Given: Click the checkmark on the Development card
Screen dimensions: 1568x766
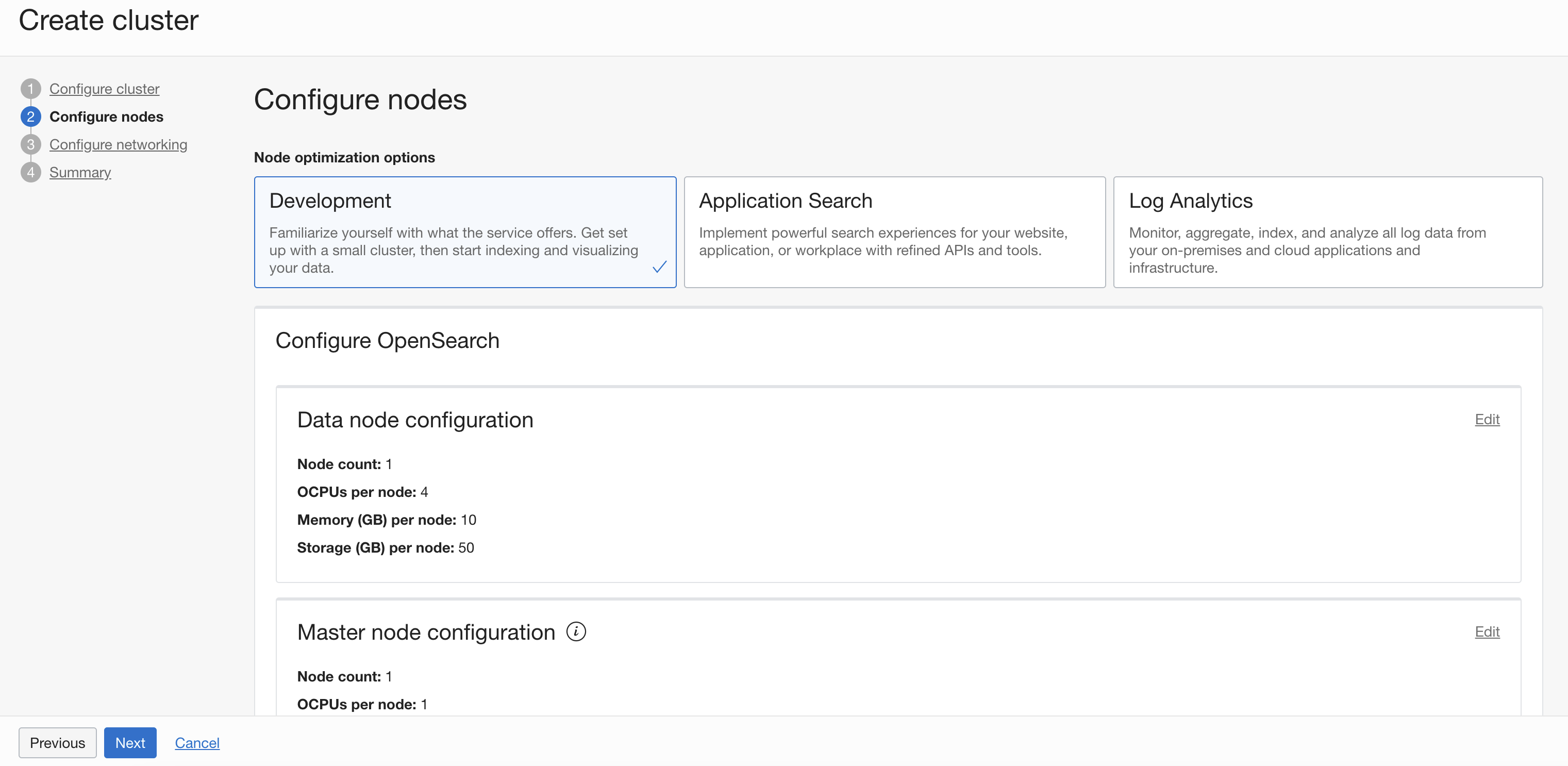Looking at the screenshot, I should pos(659,267).
